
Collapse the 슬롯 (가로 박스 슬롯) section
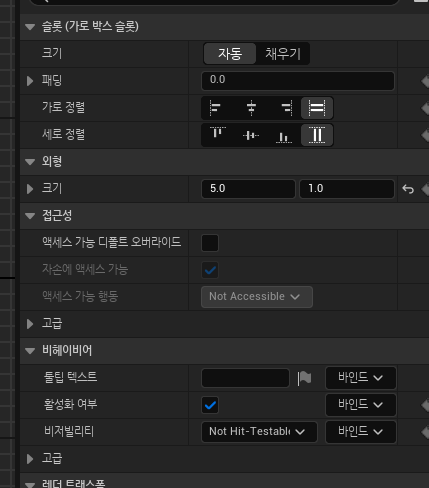point(30,27)
